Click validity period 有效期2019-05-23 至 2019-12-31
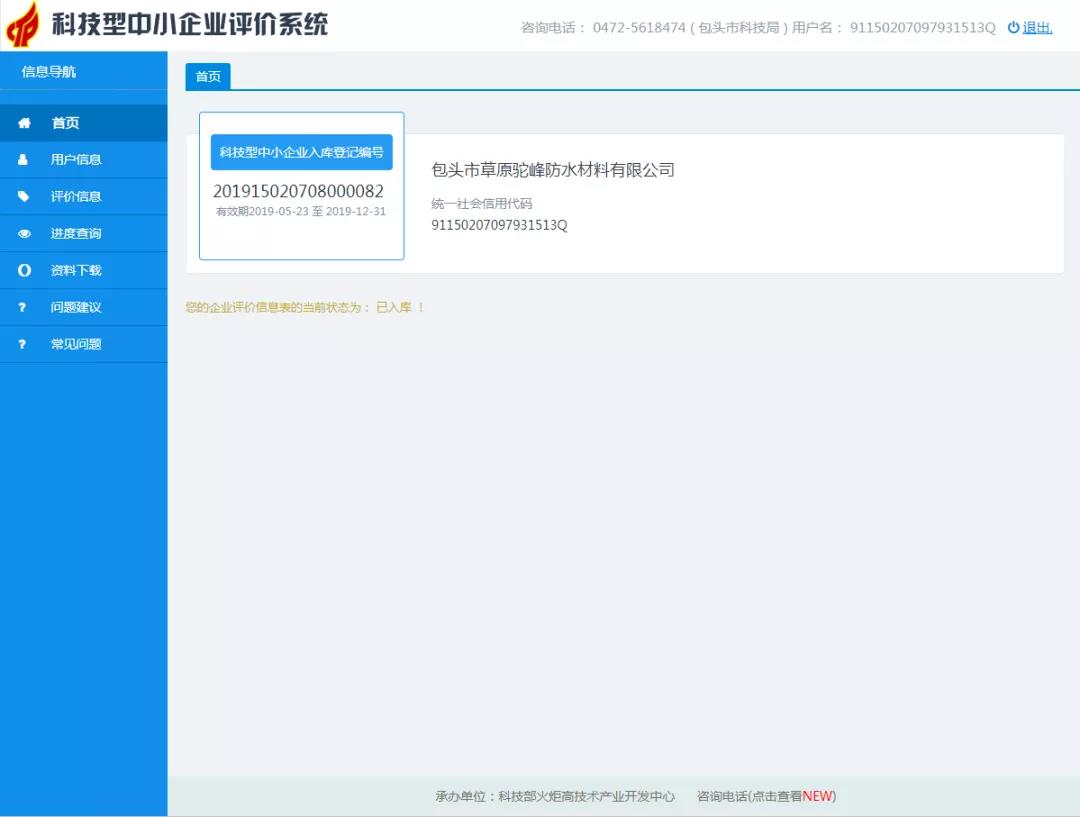Screen dimensions: 1080x817 click(x=301, y=211)
